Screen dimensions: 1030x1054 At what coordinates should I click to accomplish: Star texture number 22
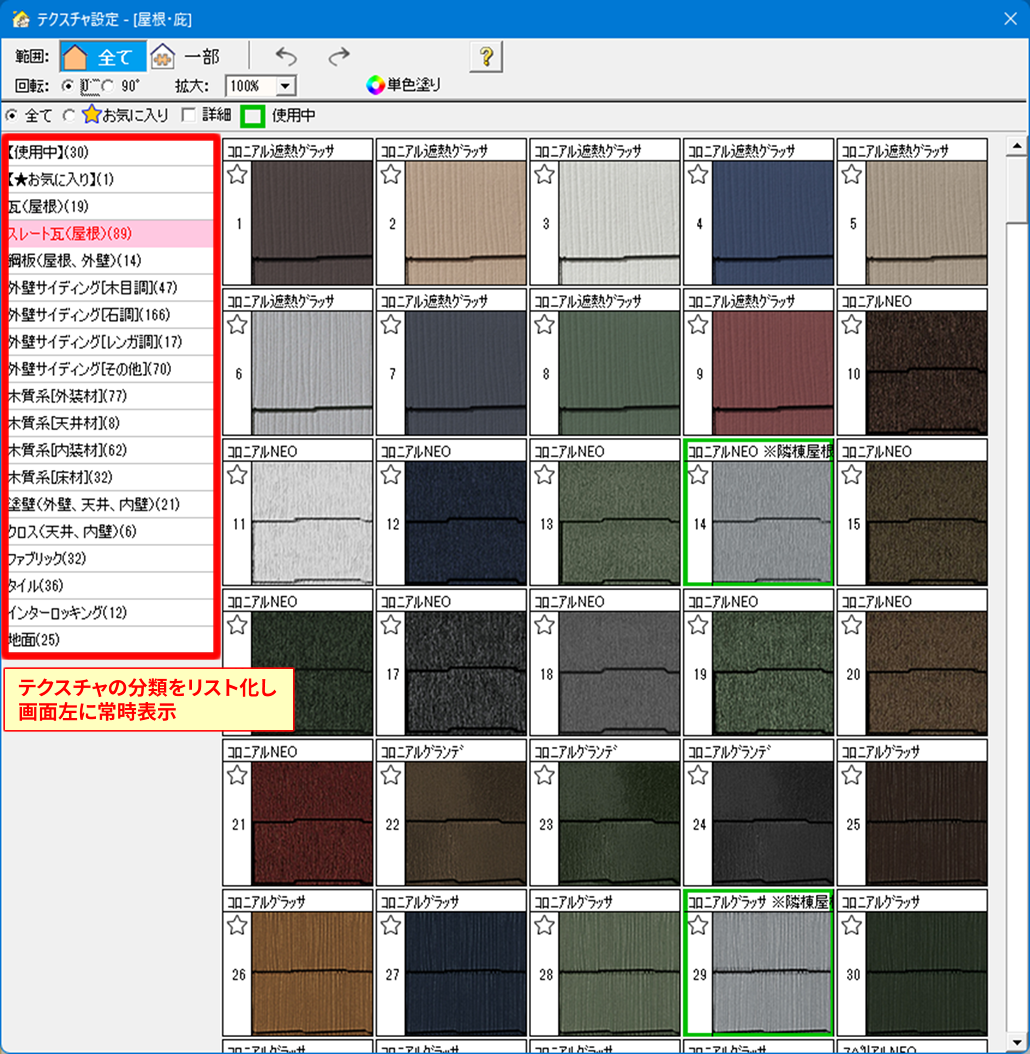coord(391,776)
